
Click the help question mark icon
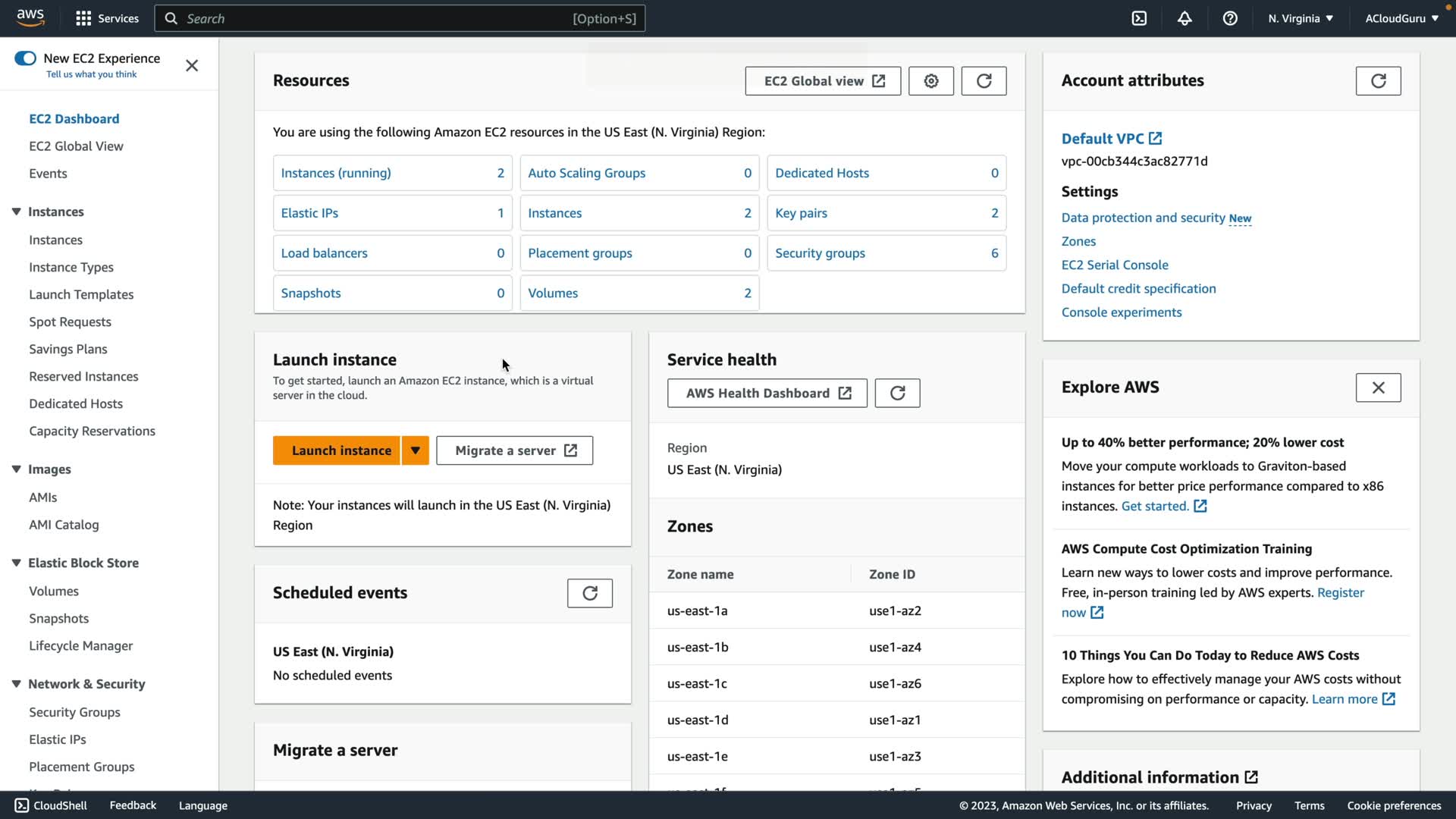point(1230,18)
